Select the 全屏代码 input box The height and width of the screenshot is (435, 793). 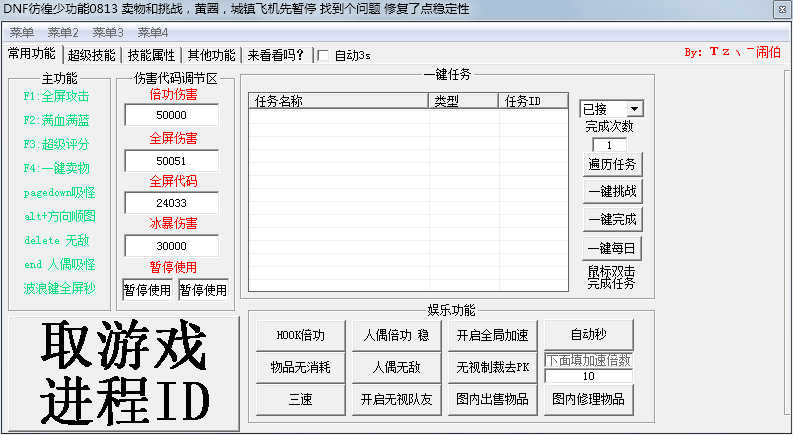(171, 203)
